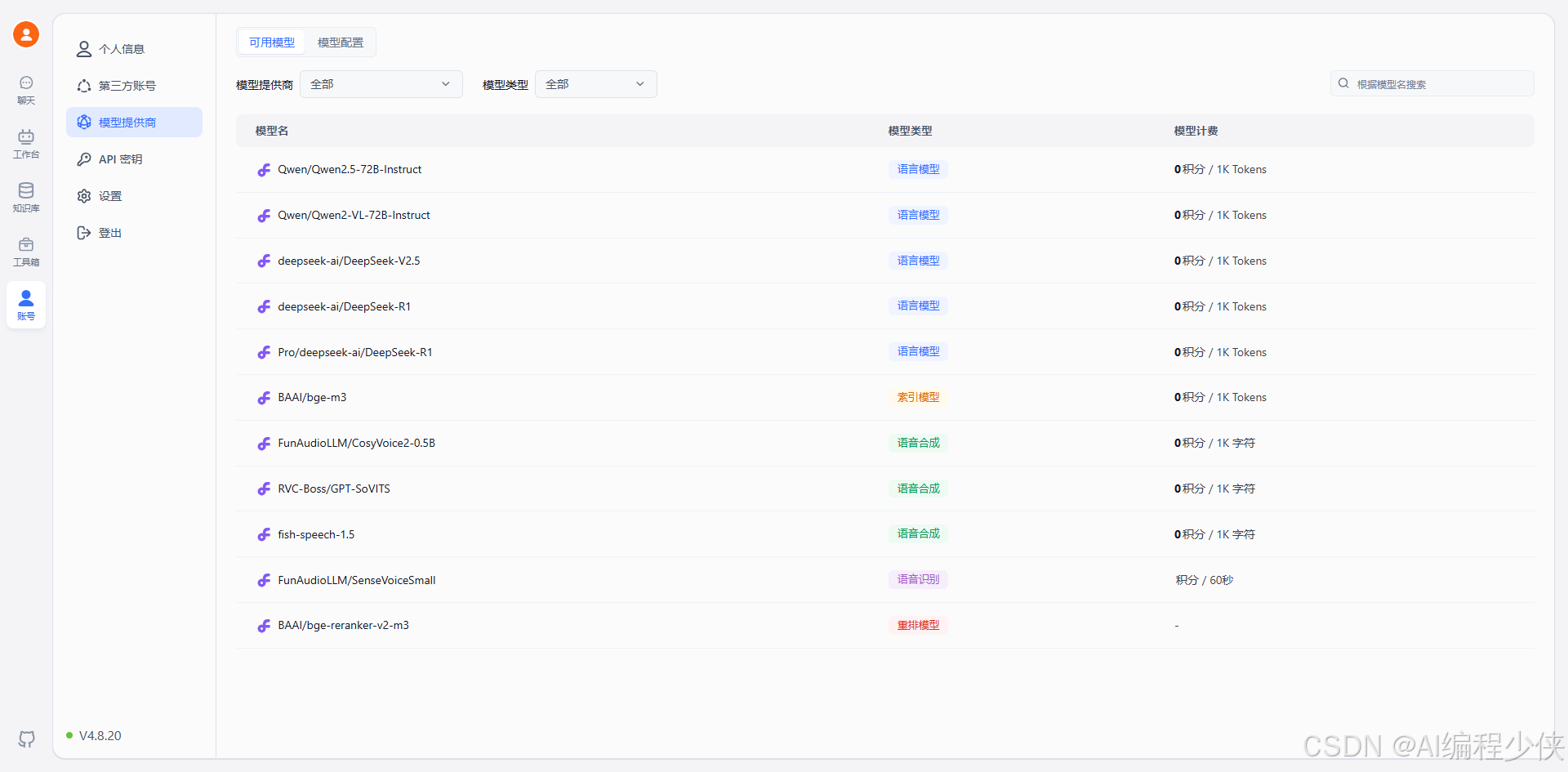Image resolution: width=1568 pixels, height=772 pixels.
Task: Click billing cell of BAAI/bge-m3 row
Action: point(1220,397)
